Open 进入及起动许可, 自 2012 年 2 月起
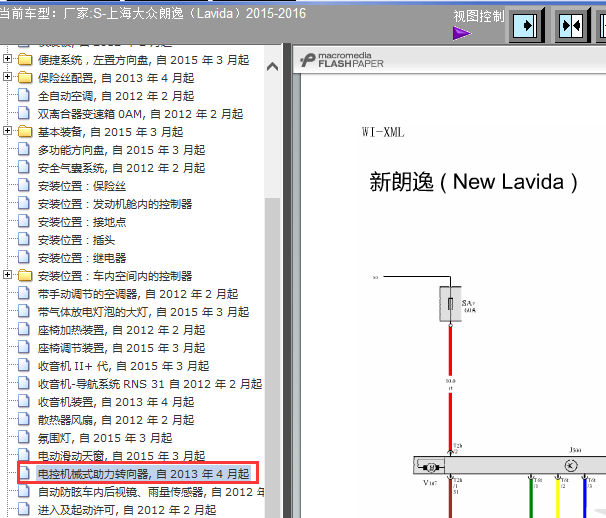Viewport: 606px width, 518px height. 127,510
